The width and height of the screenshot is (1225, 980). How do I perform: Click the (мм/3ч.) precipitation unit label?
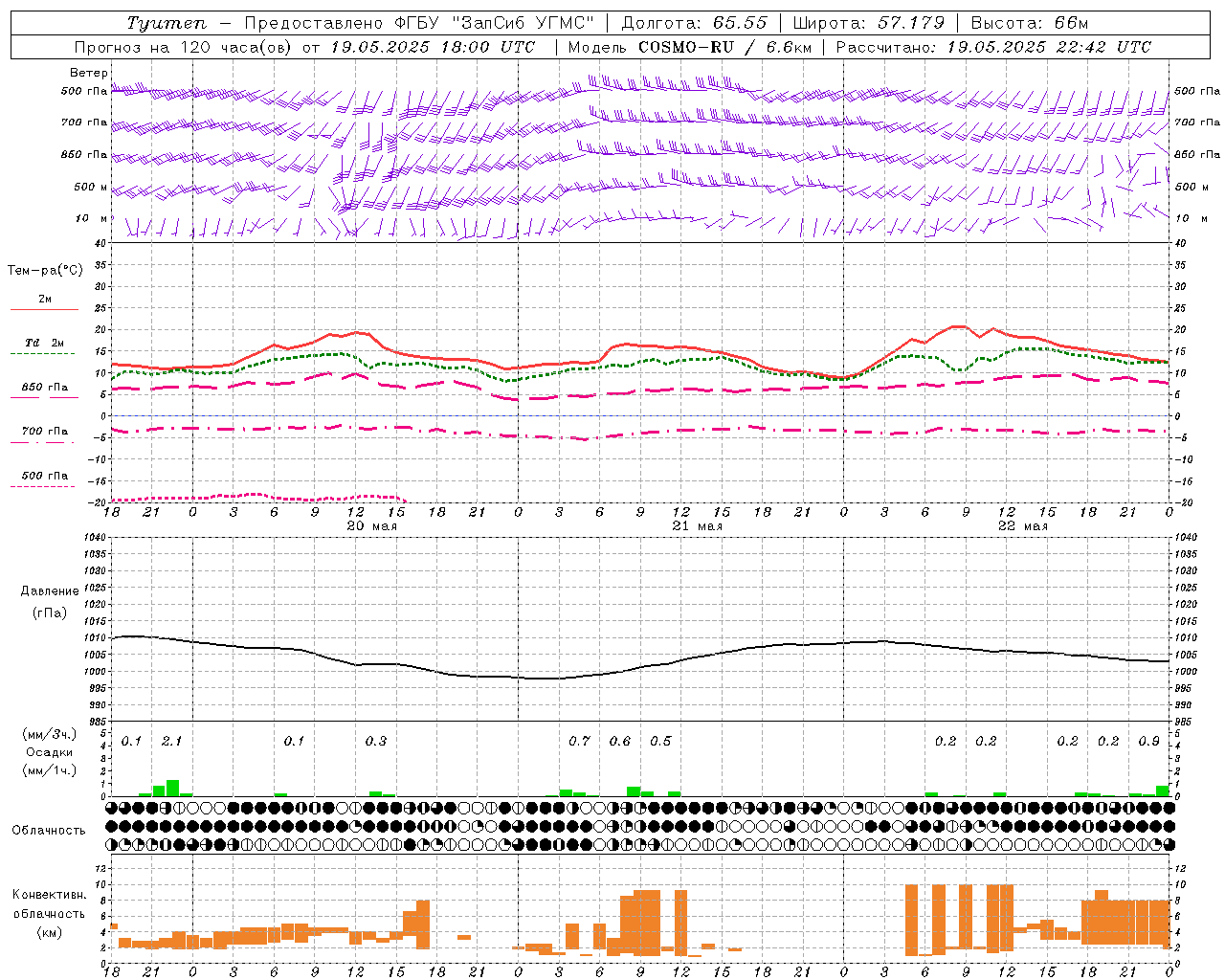tap(50, 735)
